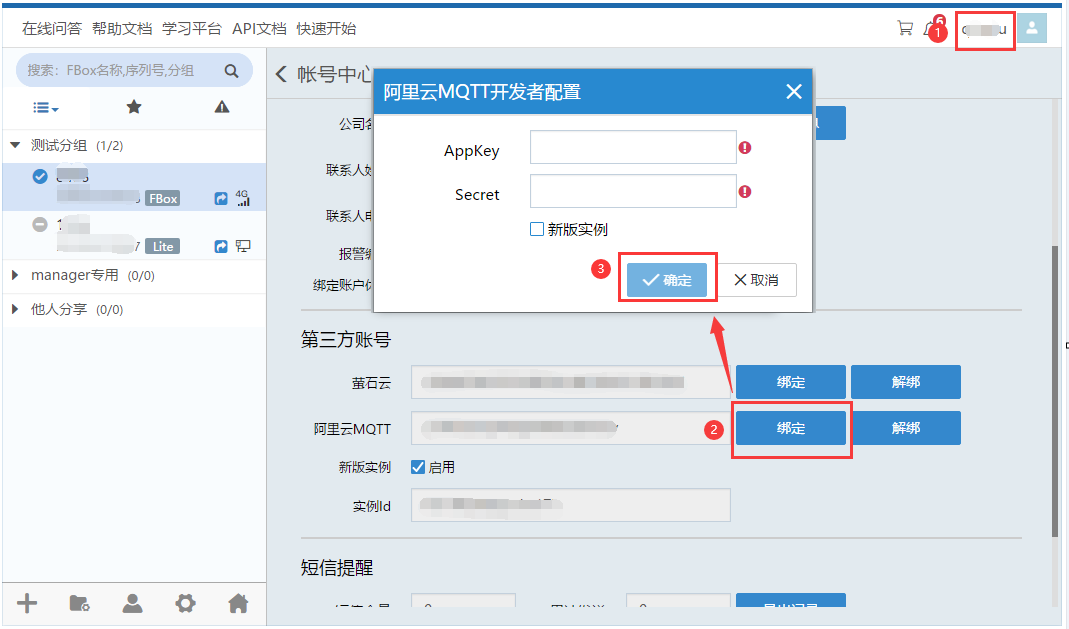Viewport: 1069px width, 629px height.
Task: Open settings gear in bottom toolbar
Action: [185, 603]
